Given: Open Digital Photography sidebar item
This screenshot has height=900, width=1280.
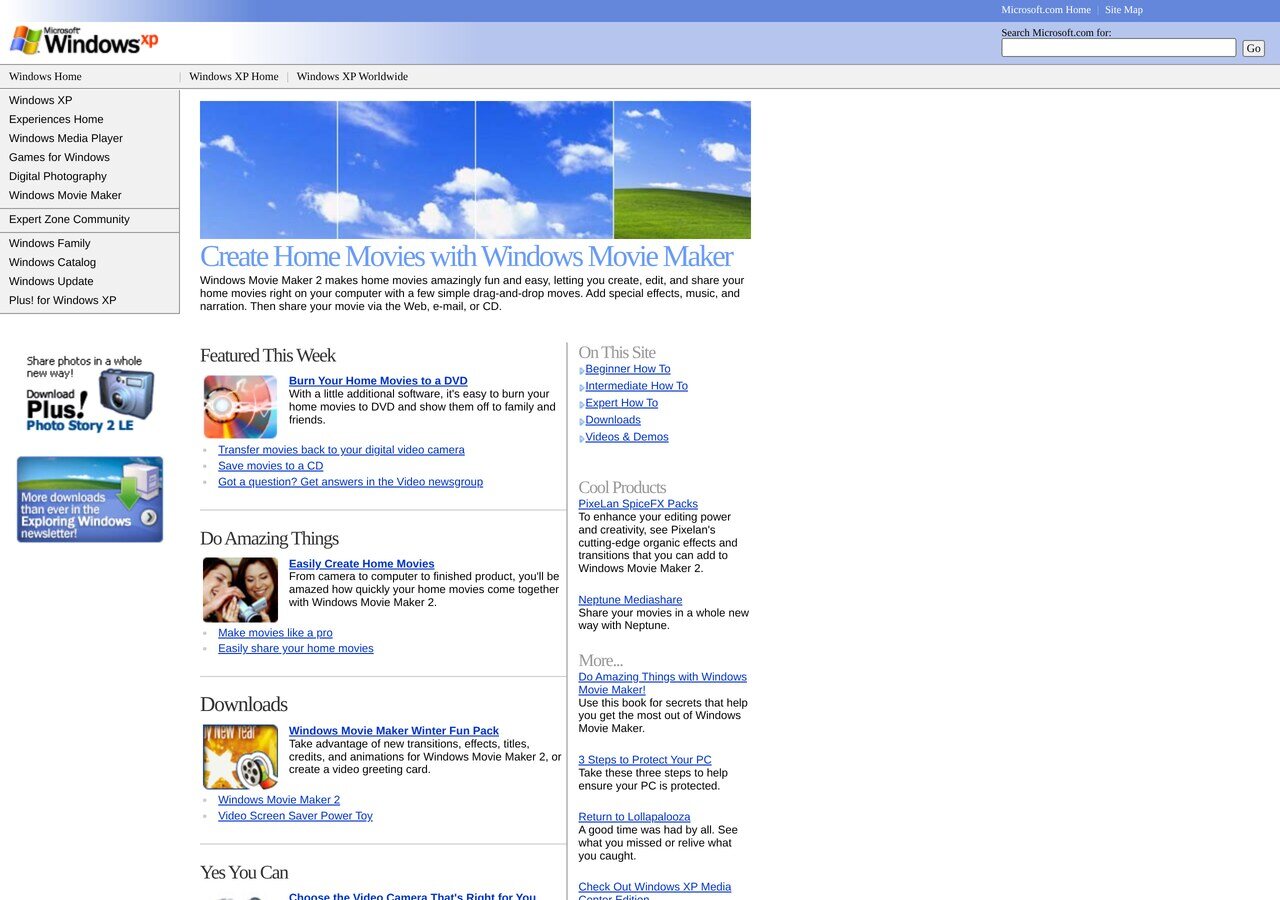Looking at the screenshot, I should click(58, 176).
